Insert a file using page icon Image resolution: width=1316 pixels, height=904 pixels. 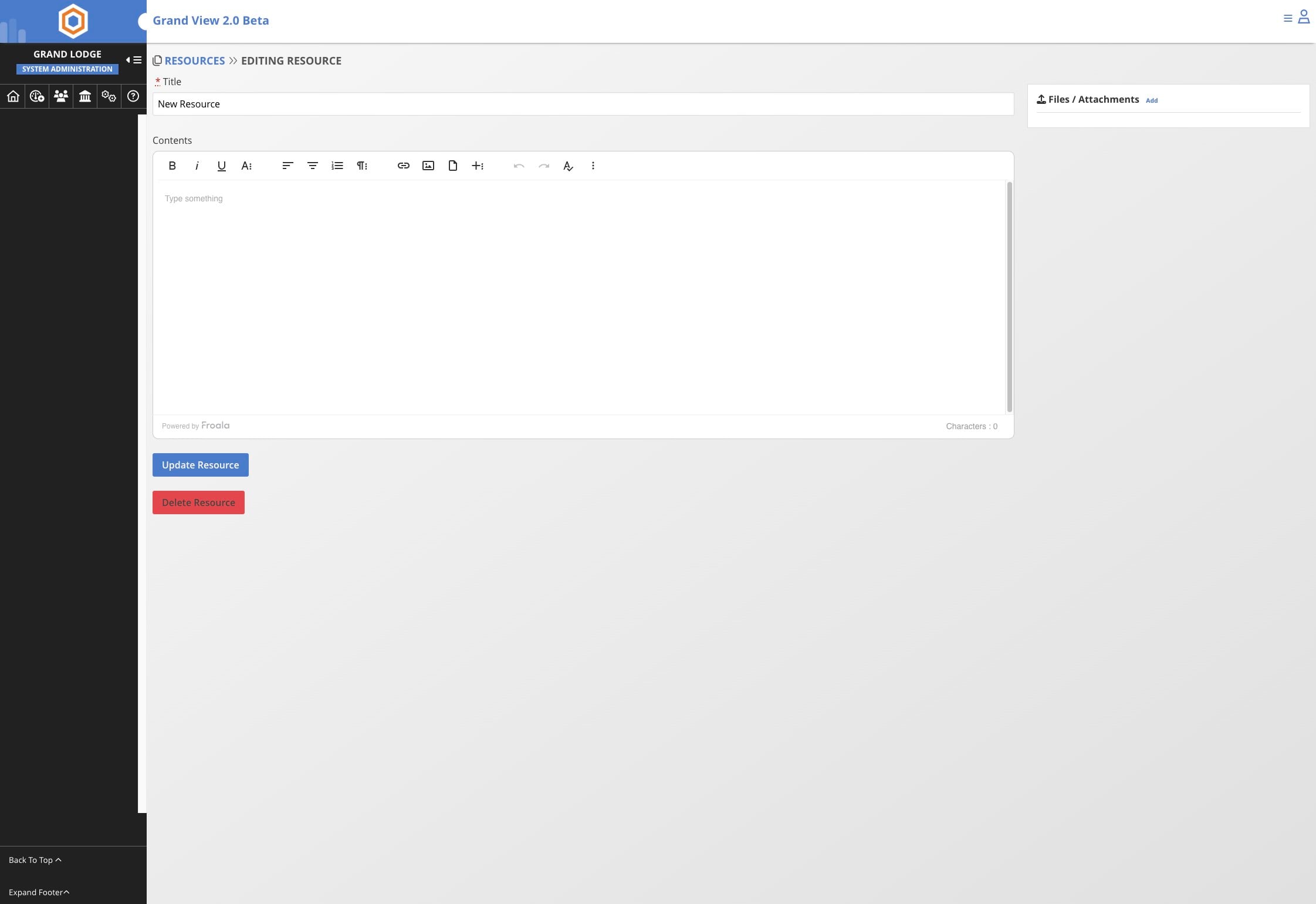click(x=452, y=166)
